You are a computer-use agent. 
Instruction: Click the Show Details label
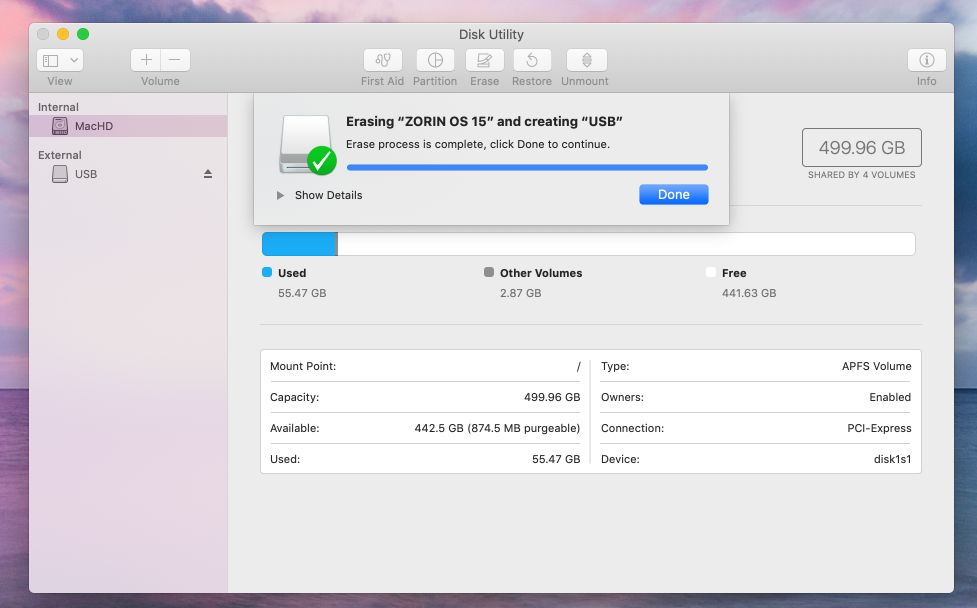pos(328,195)
